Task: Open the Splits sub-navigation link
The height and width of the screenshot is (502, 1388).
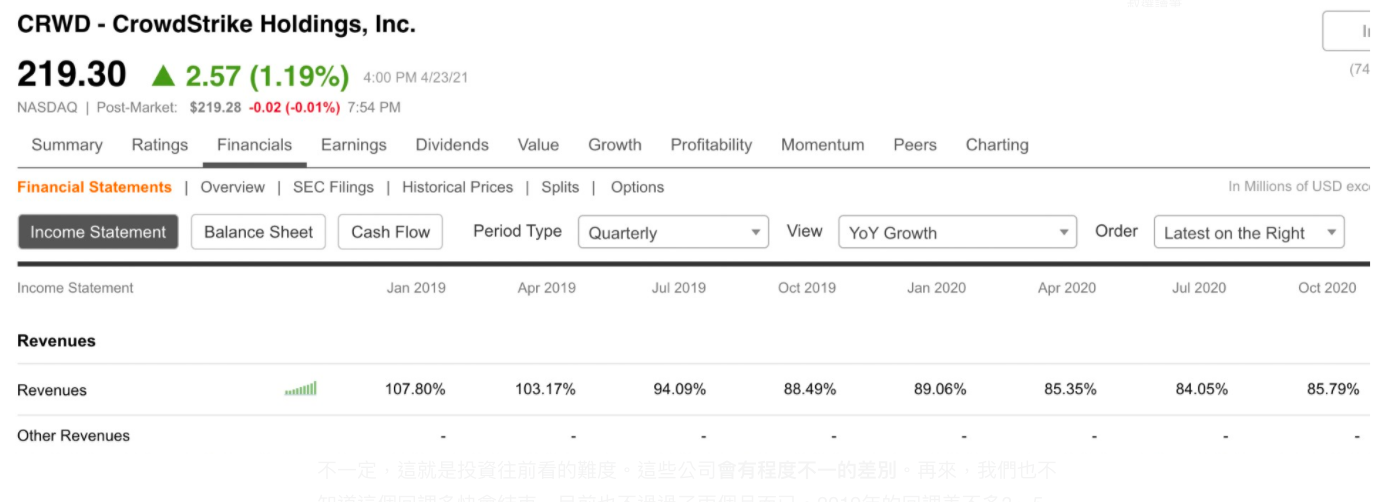Action: (560, 187)
